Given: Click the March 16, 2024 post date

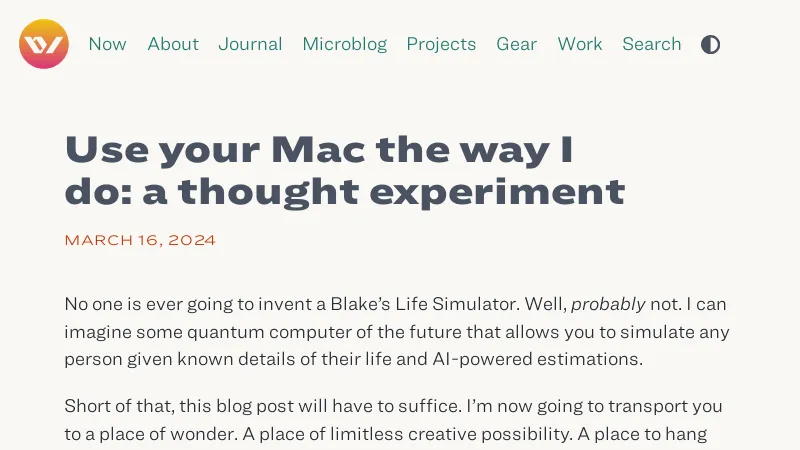Looking at the screenshot, I should coord(140,240).
